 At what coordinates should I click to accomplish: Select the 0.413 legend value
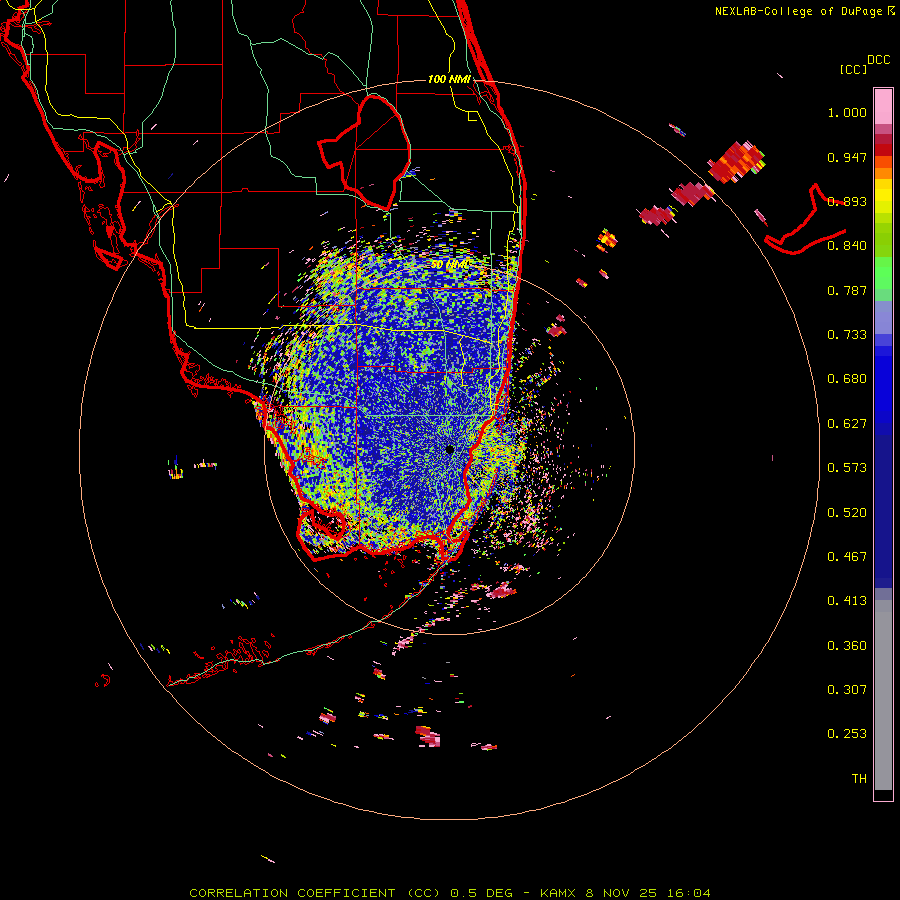(x=847, y=601)
